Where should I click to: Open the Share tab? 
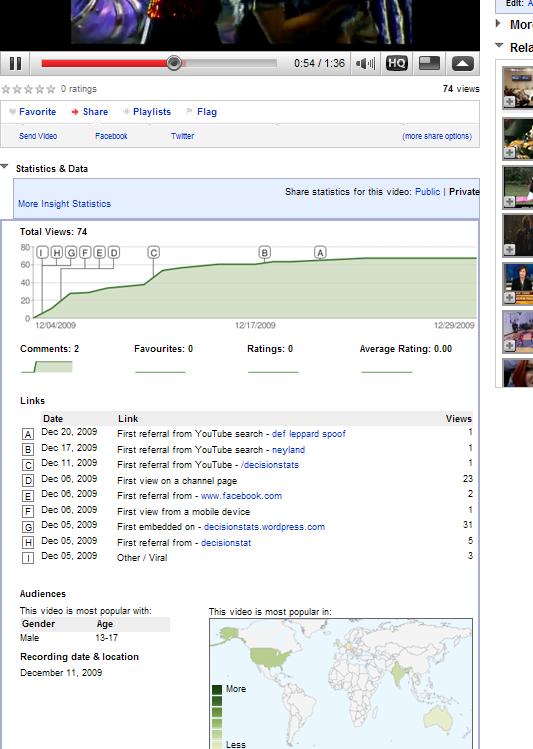95,112
